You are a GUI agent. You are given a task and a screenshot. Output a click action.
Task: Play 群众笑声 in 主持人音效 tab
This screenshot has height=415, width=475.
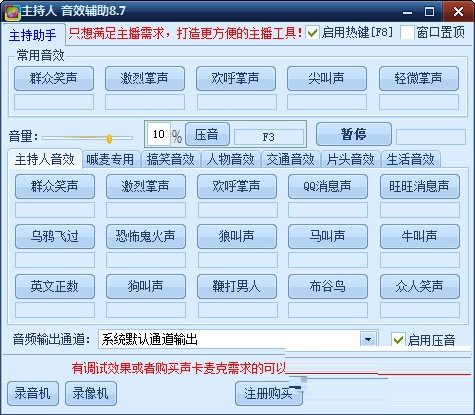(x=55, y=186)
